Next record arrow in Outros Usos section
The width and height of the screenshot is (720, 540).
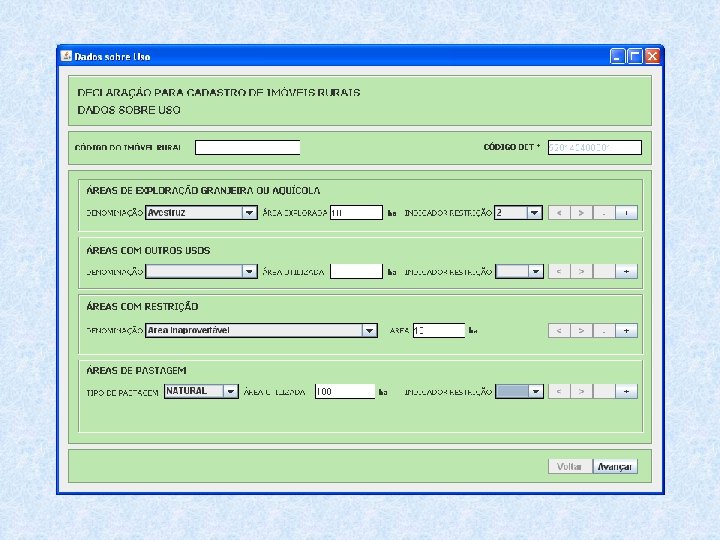[581, 271]
